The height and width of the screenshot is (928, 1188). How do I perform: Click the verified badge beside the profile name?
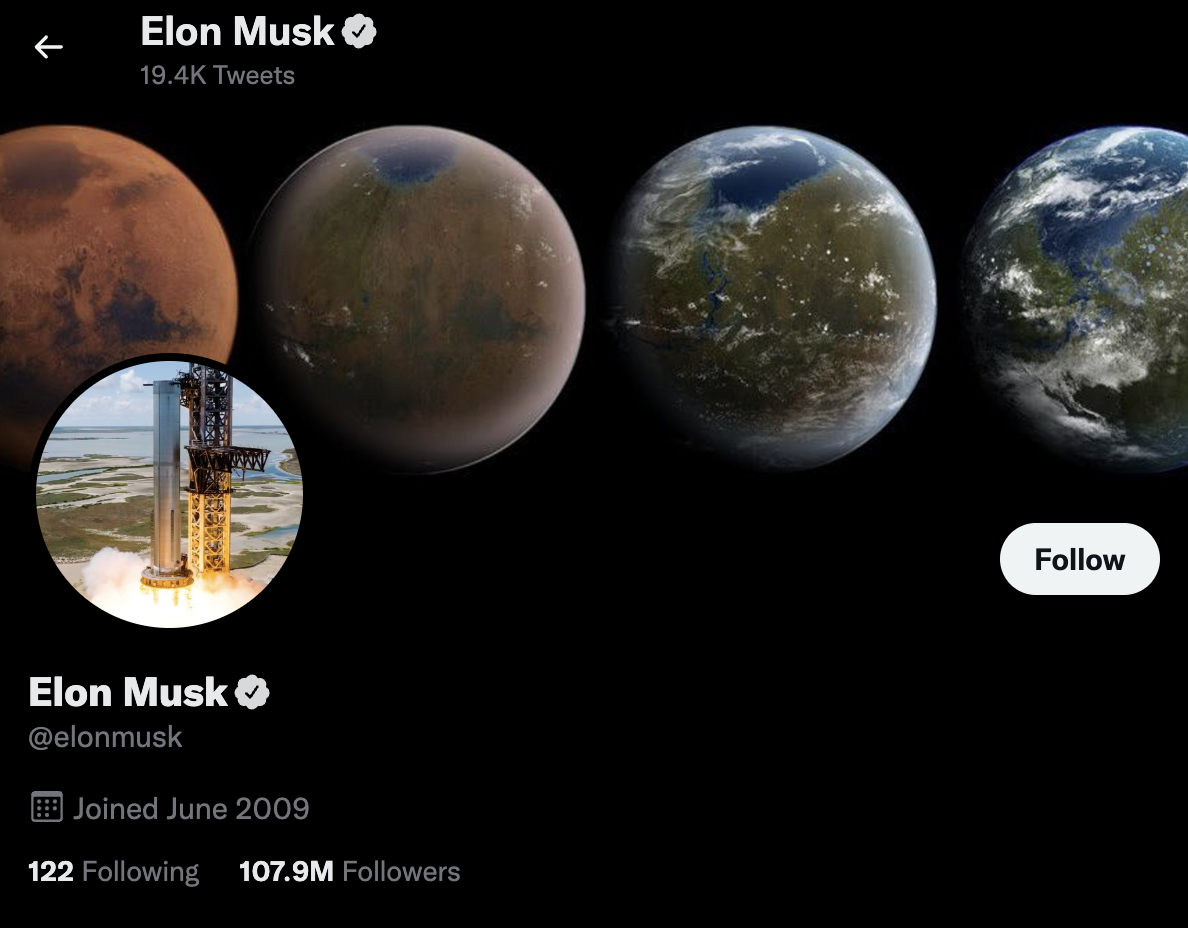(x=252, y=692)
